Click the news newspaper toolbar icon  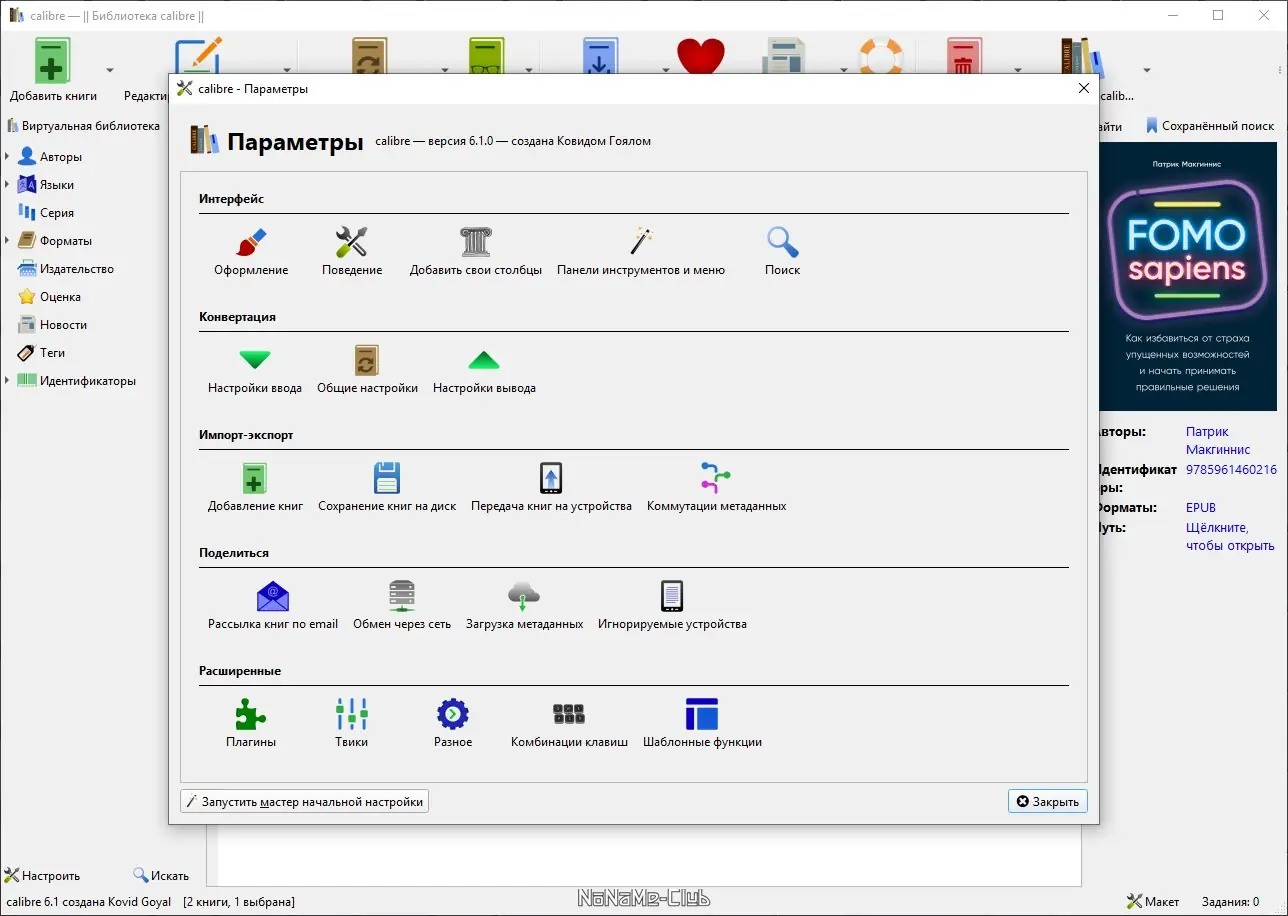coord(785,56)
